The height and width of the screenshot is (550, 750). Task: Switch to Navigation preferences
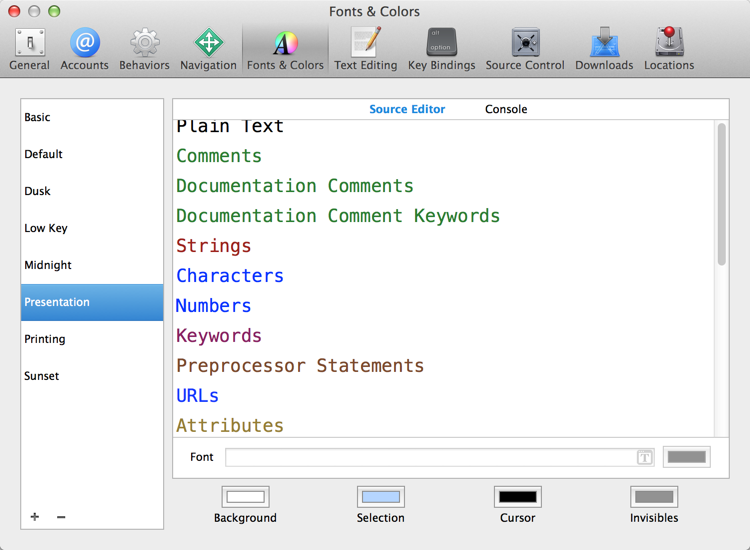[x=208, y=49]
